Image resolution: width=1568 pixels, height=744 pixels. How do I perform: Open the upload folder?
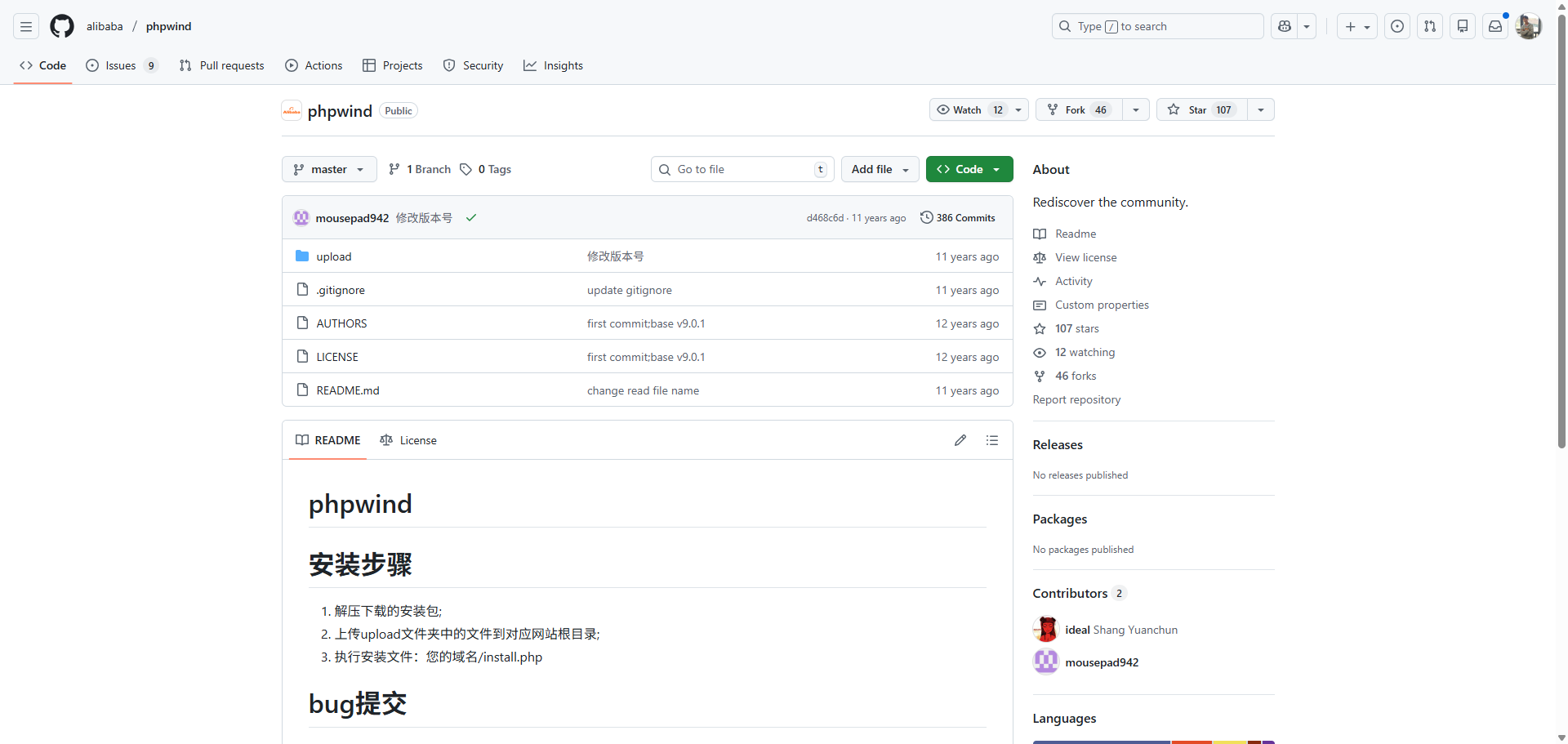coord(334,256)
